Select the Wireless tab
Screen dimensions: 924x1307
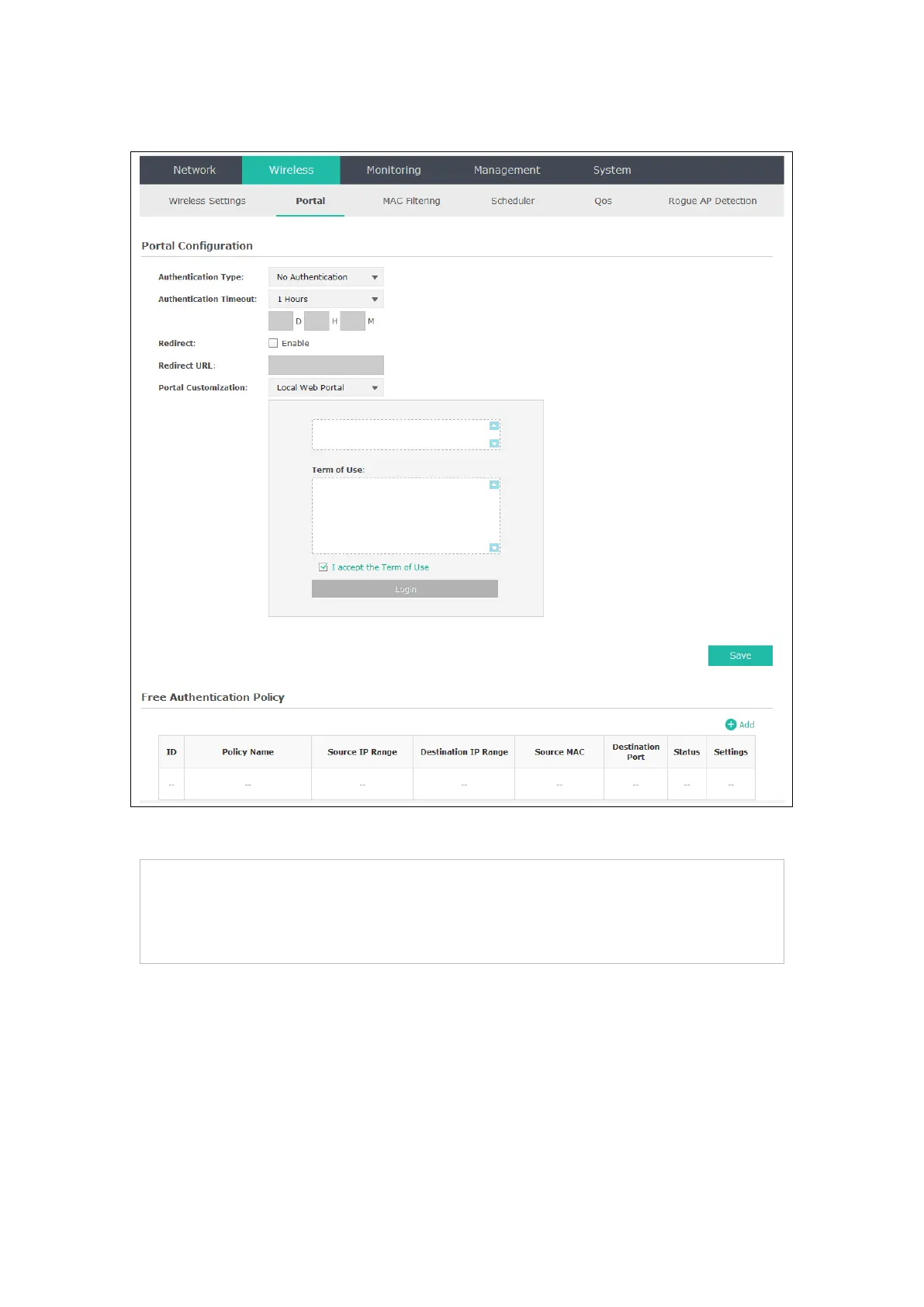coord(291,170)
